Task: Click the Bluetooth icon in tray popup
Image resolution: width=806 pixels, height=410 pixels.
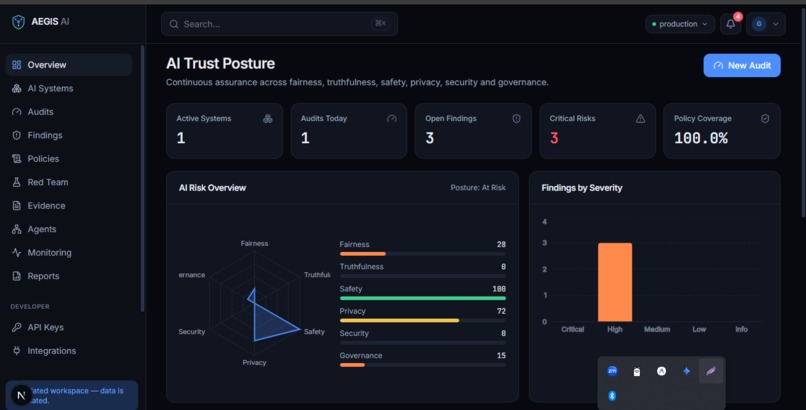Action: pyautogui.click(x=612, y=396)
